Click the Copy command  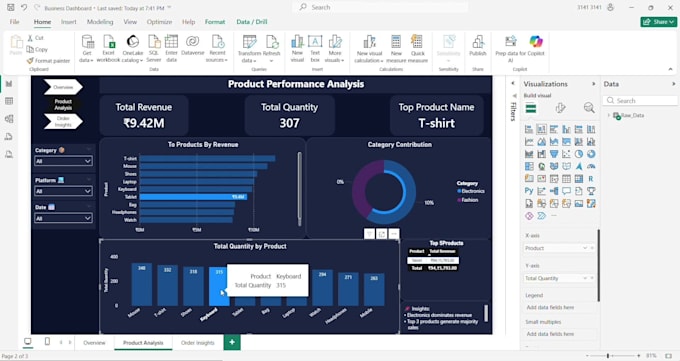[37, 49]
